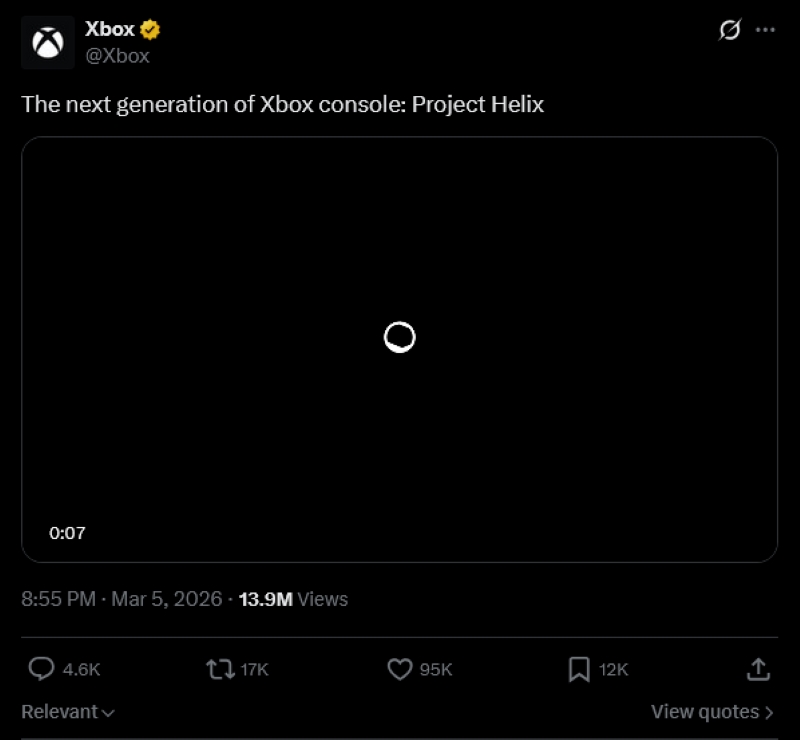The width and height of the screenshot is (800, 740).
Task: Open the Xbox profile avatar
Action: (x=48, y=42)
